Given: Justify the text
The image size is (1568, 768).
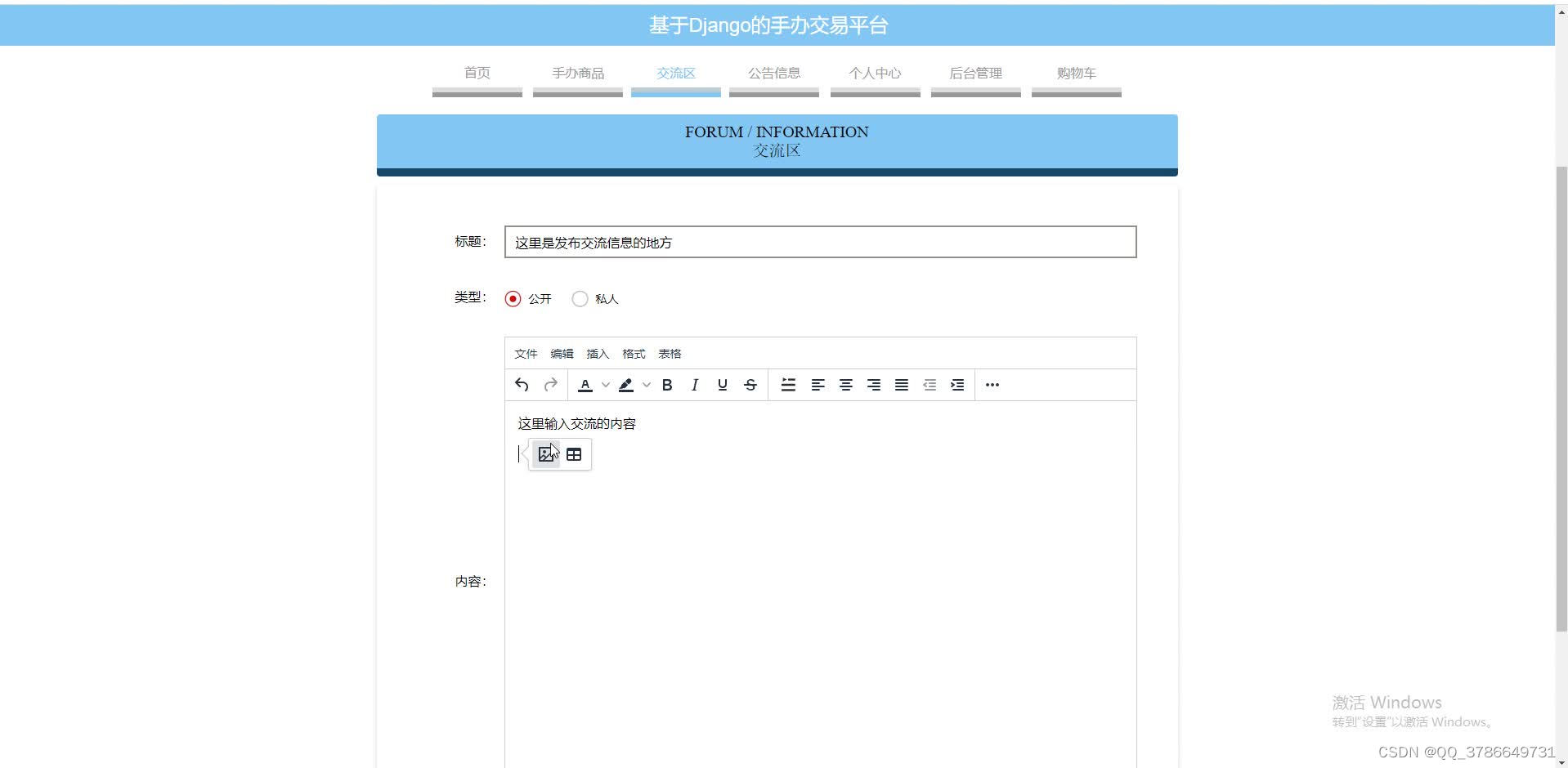Looking at the screenshot, I should click(902, 385).
